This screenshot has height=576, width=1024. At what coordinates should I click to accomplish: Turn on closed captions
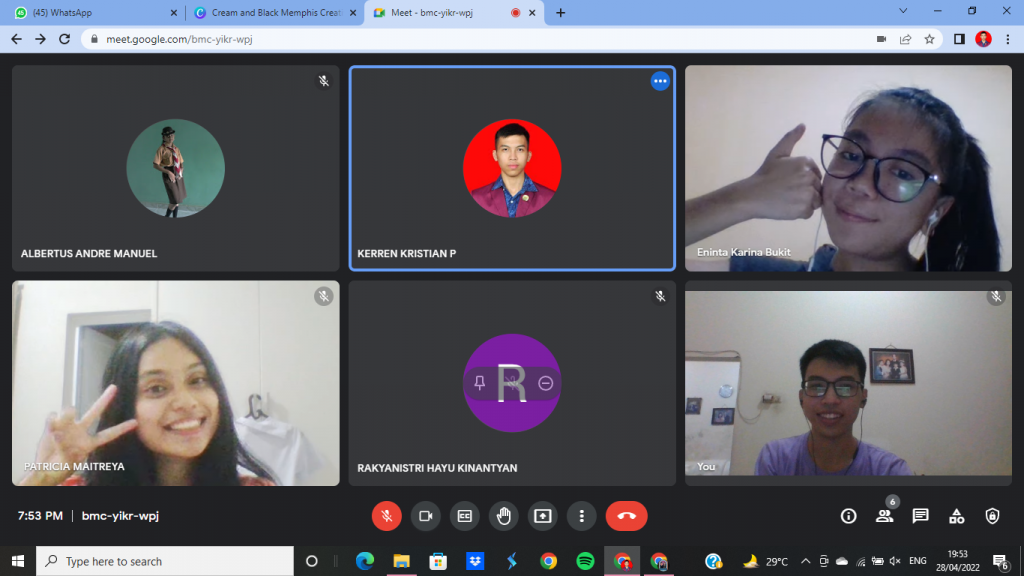[x=464, y=516]
